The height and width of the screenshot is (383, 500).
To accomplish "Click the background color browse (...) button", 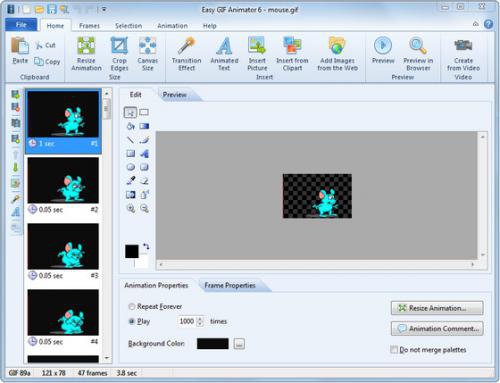I will (239, 344).
